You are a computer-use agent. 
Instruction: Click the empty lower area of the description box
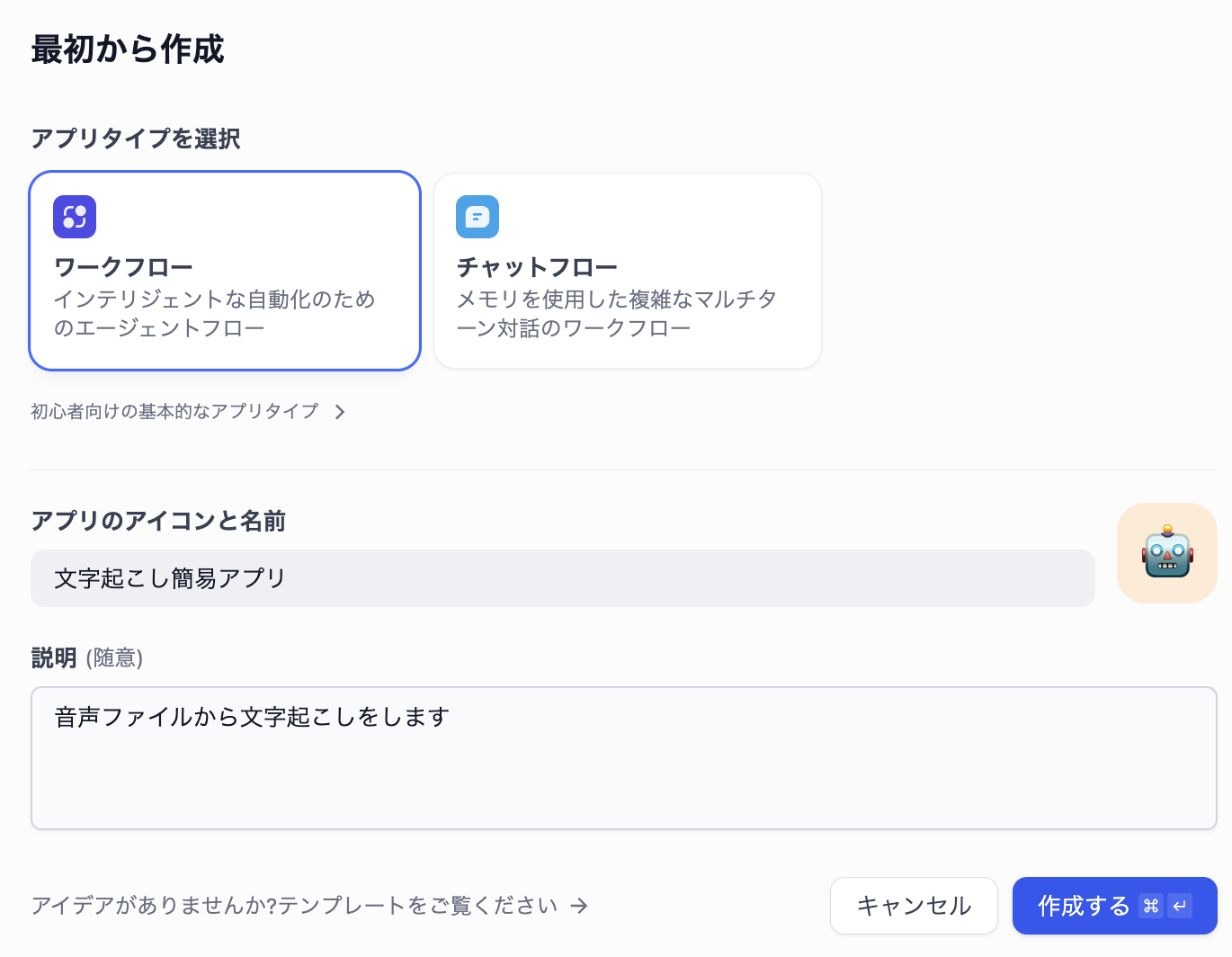pyautogui.click(x=623, y=787)
